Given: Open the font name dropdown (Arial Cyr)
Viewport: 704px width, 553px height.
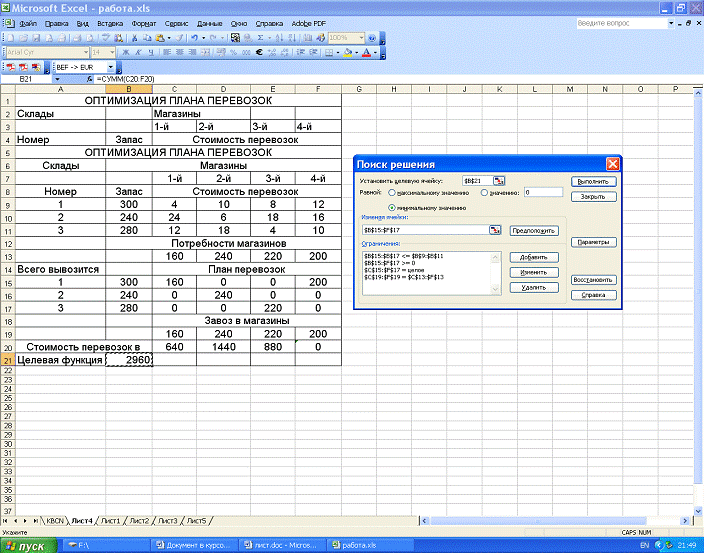Looking at the screenshot, I should 84,52.
